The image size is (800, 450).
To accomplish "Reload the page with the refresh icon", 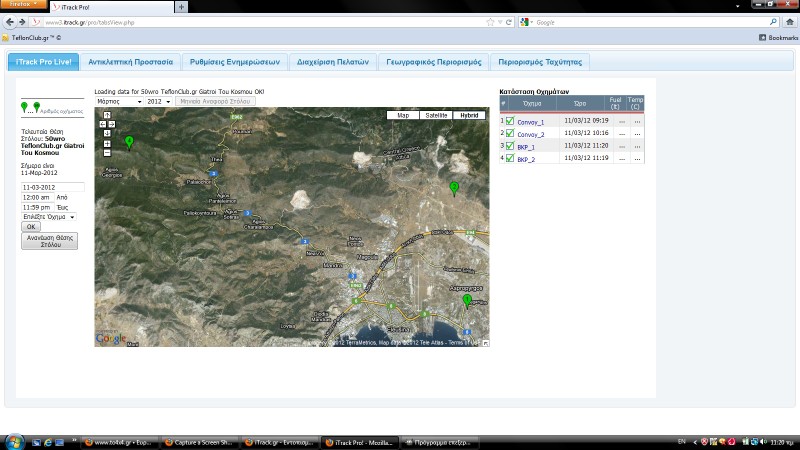I will pos(509,22).
